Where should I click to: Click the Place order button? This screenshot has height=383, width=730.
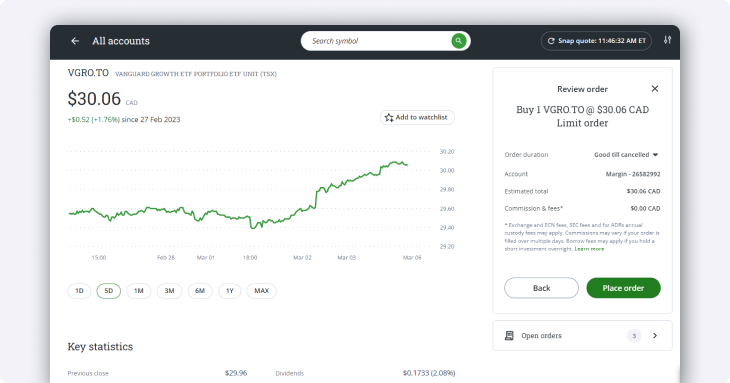[x=623, y=288]
